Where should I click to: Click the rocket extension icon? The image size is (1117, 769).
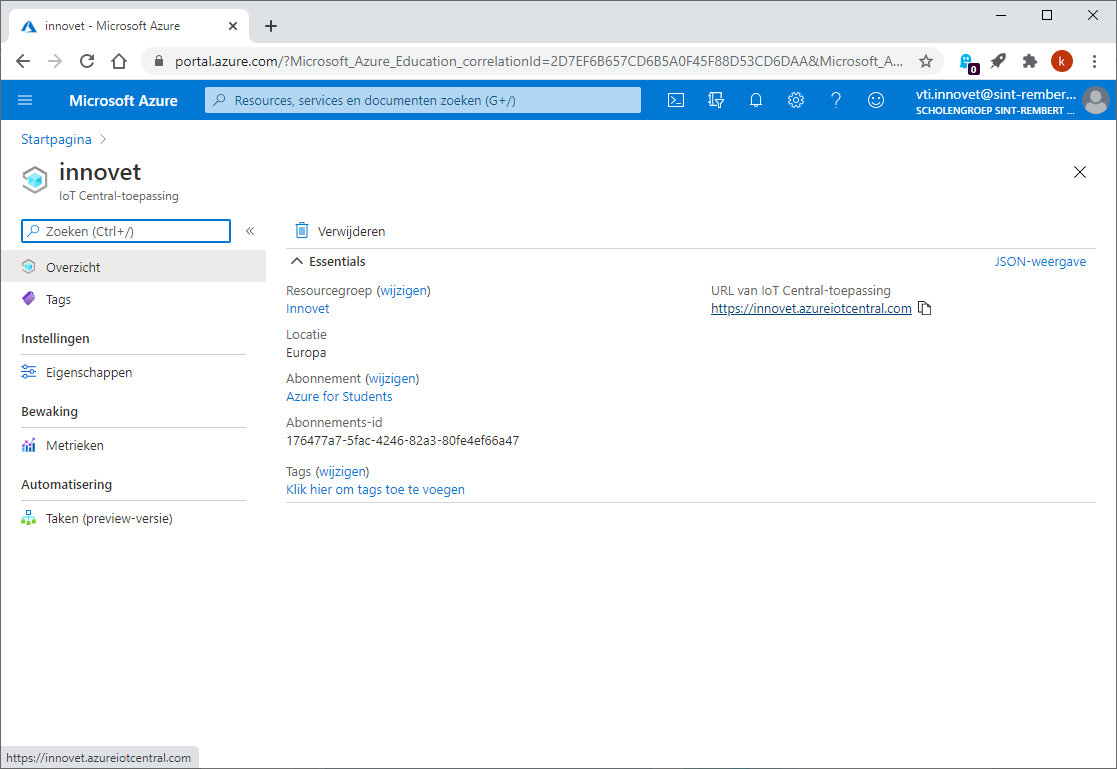998,61
